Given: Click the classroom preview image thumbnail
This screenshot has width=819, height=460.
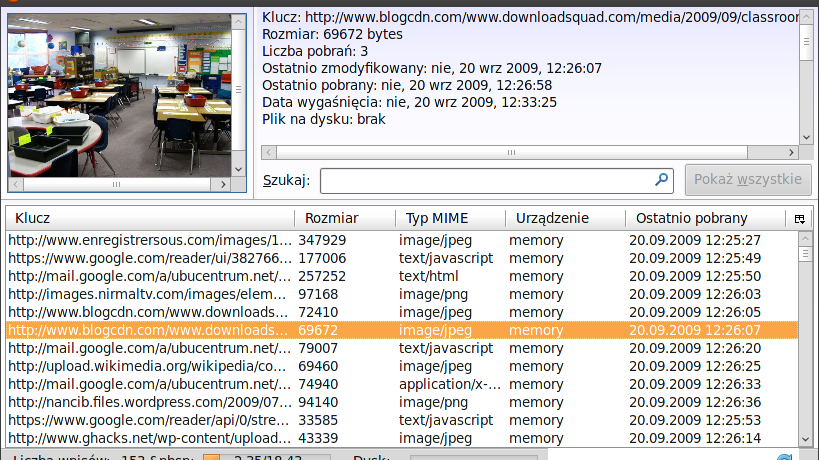Looking at the screenshot, I should pyautogui.click(x=120, y=96).
